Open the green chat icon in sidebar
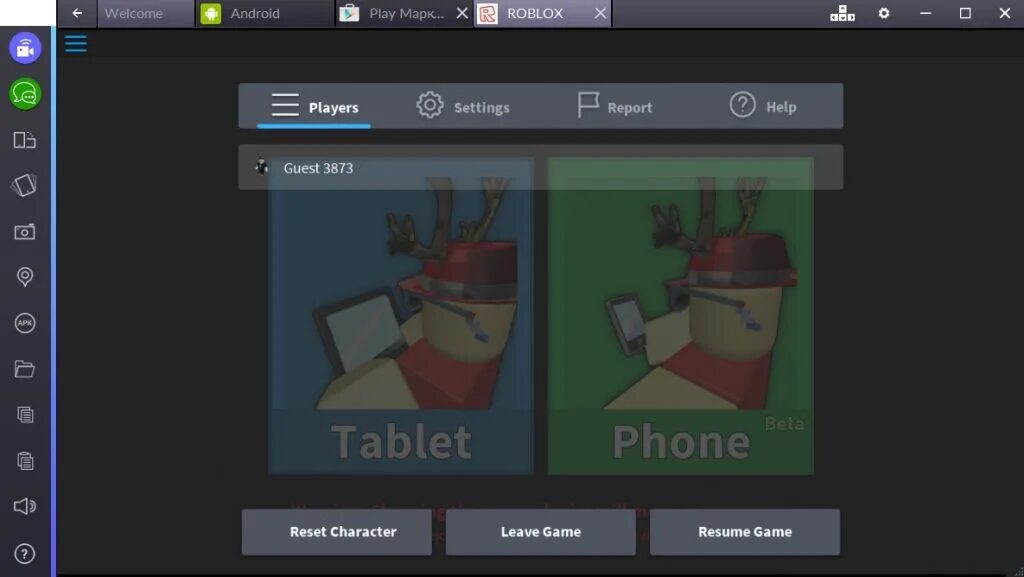The width and height of the screenshot is (1024, 577). (x=25, y=94)
